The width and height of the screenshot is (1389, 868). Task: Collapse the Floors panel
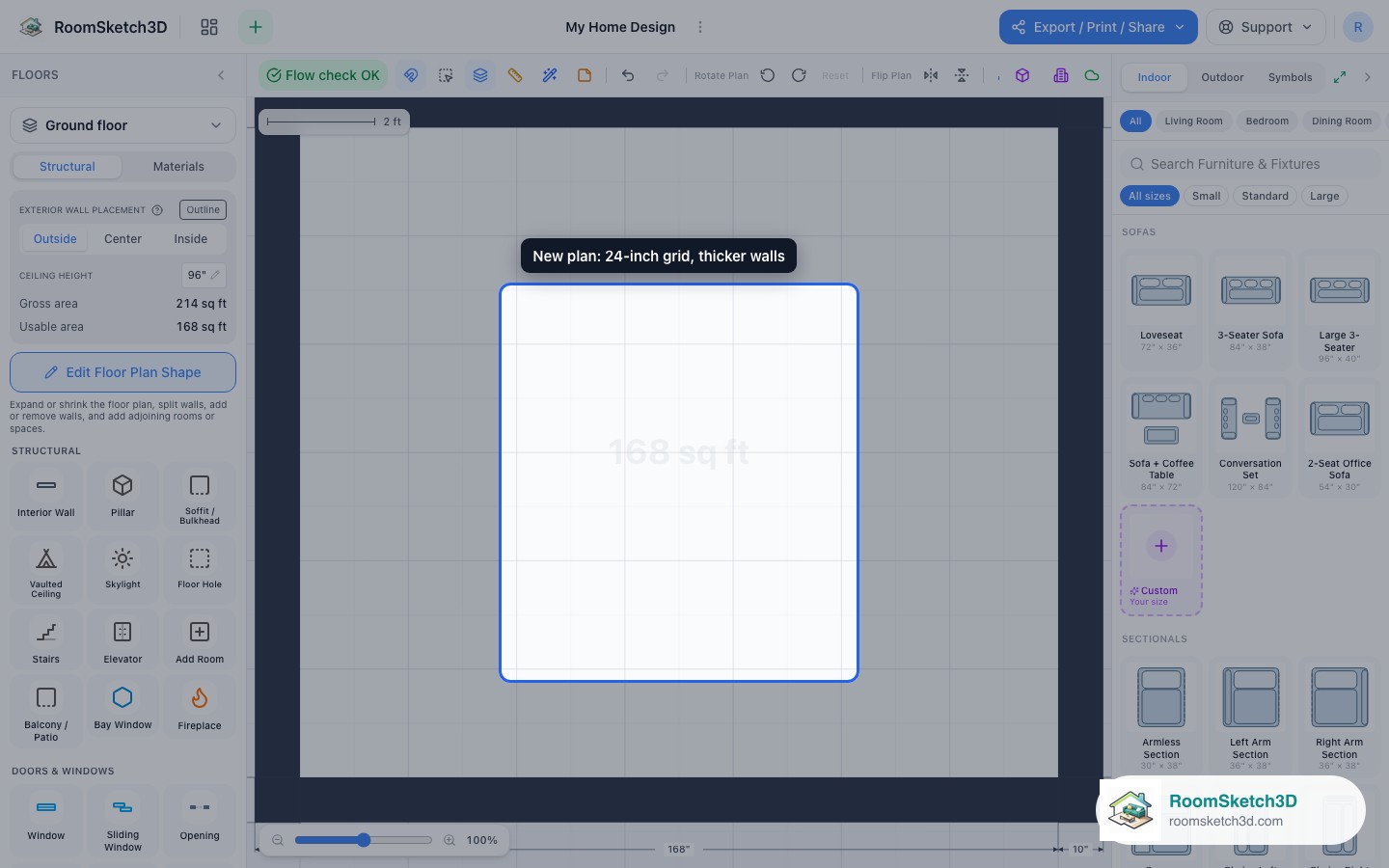click(x=221, y=75)
